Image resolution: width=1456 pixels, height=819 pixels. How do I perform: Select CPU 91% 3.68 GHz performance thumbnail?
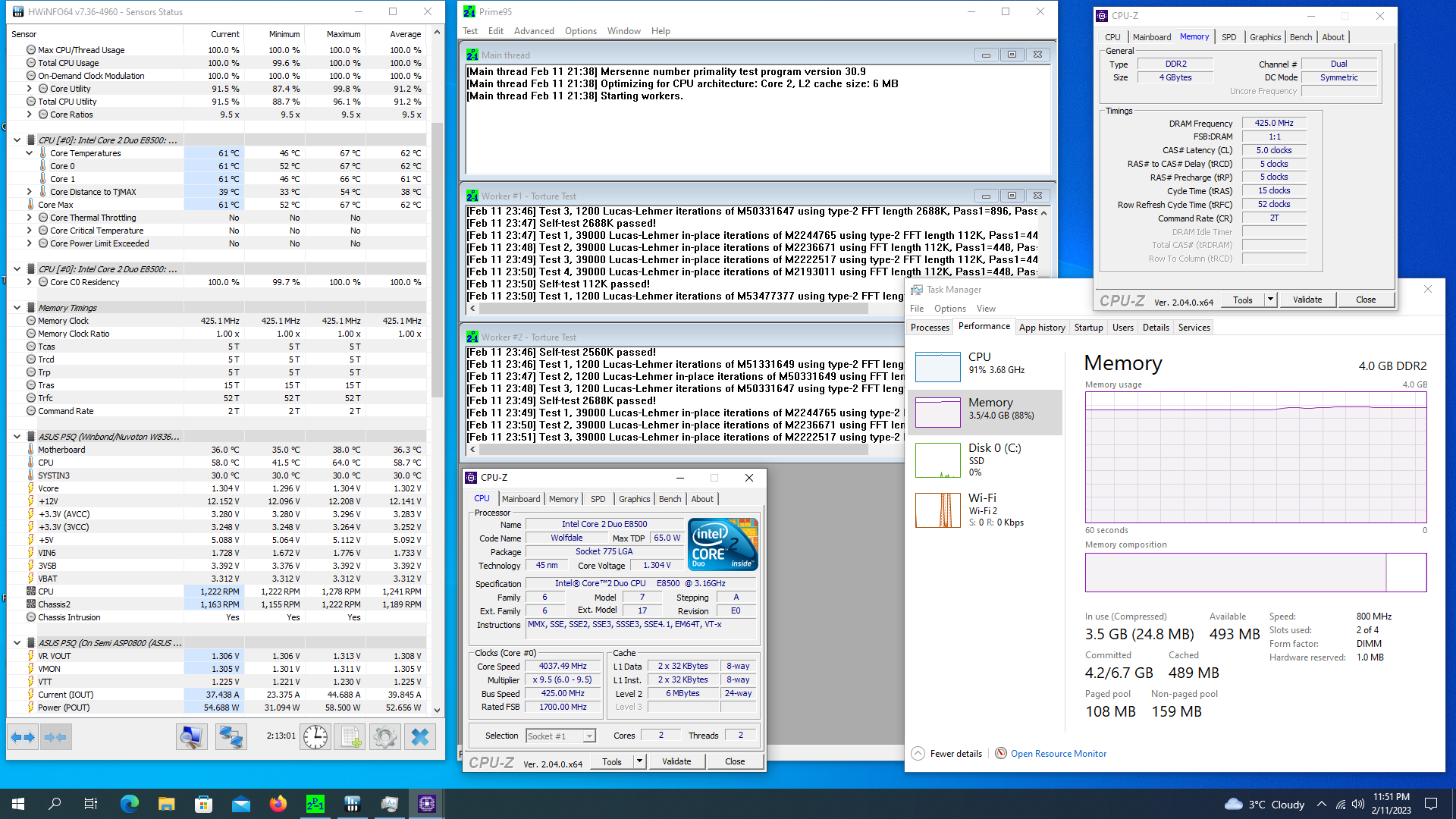[984, 366]
